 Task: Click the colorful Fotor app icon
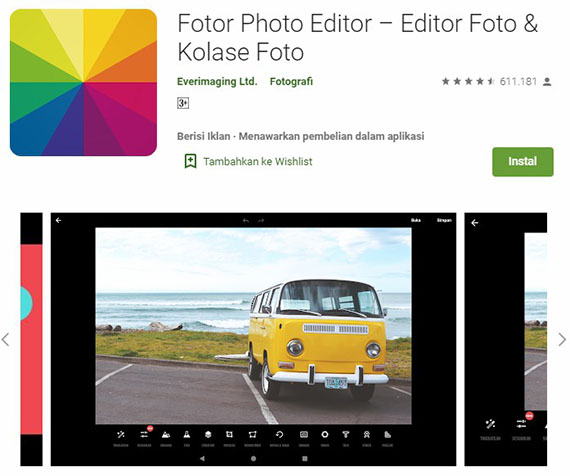83,83
